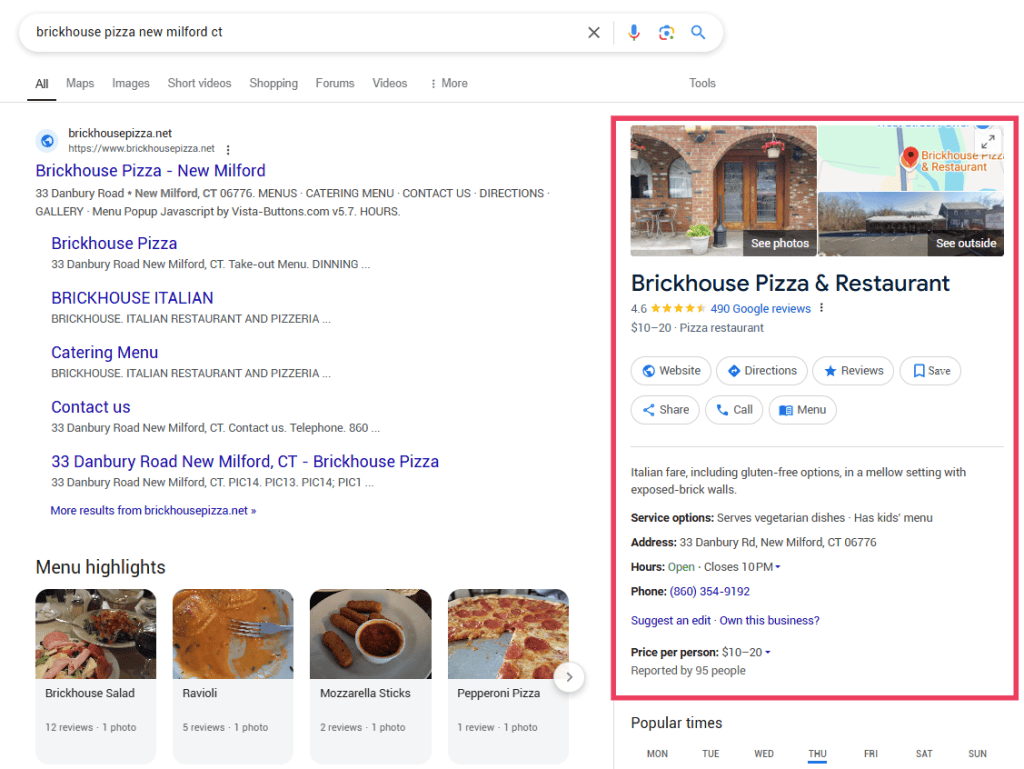Open the Short videos tab

tap(199, 84)
